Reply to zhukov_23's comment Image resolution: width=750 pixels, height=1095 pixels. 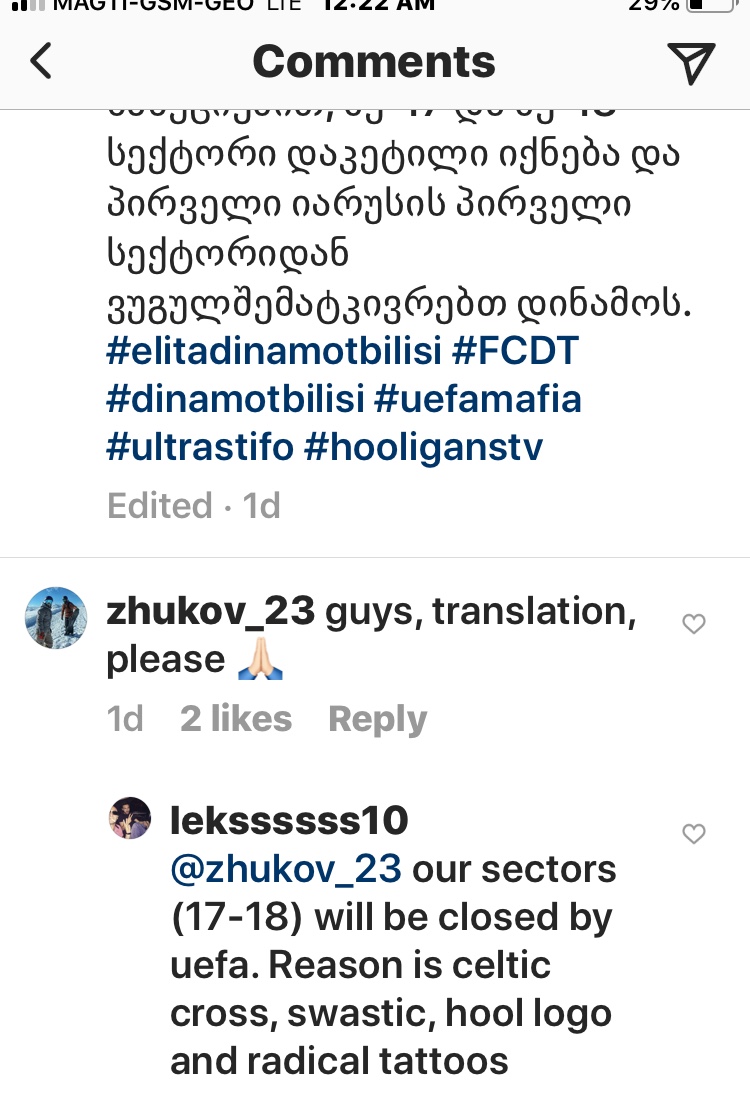[377, 719]
